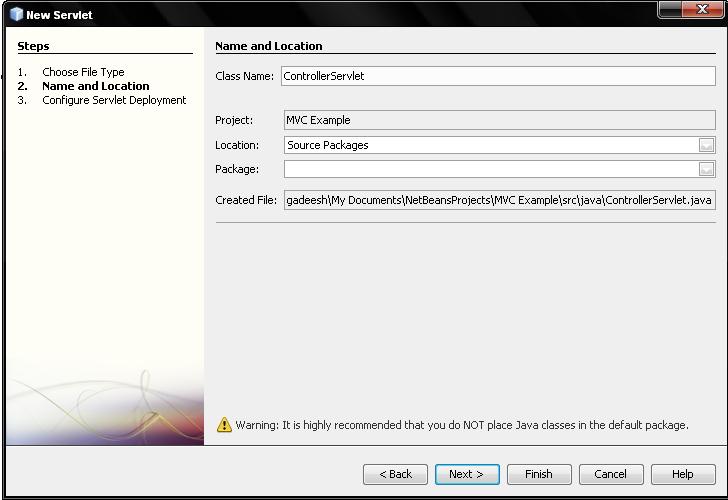Click the 'Class Name:' label

tap(244, 76)
